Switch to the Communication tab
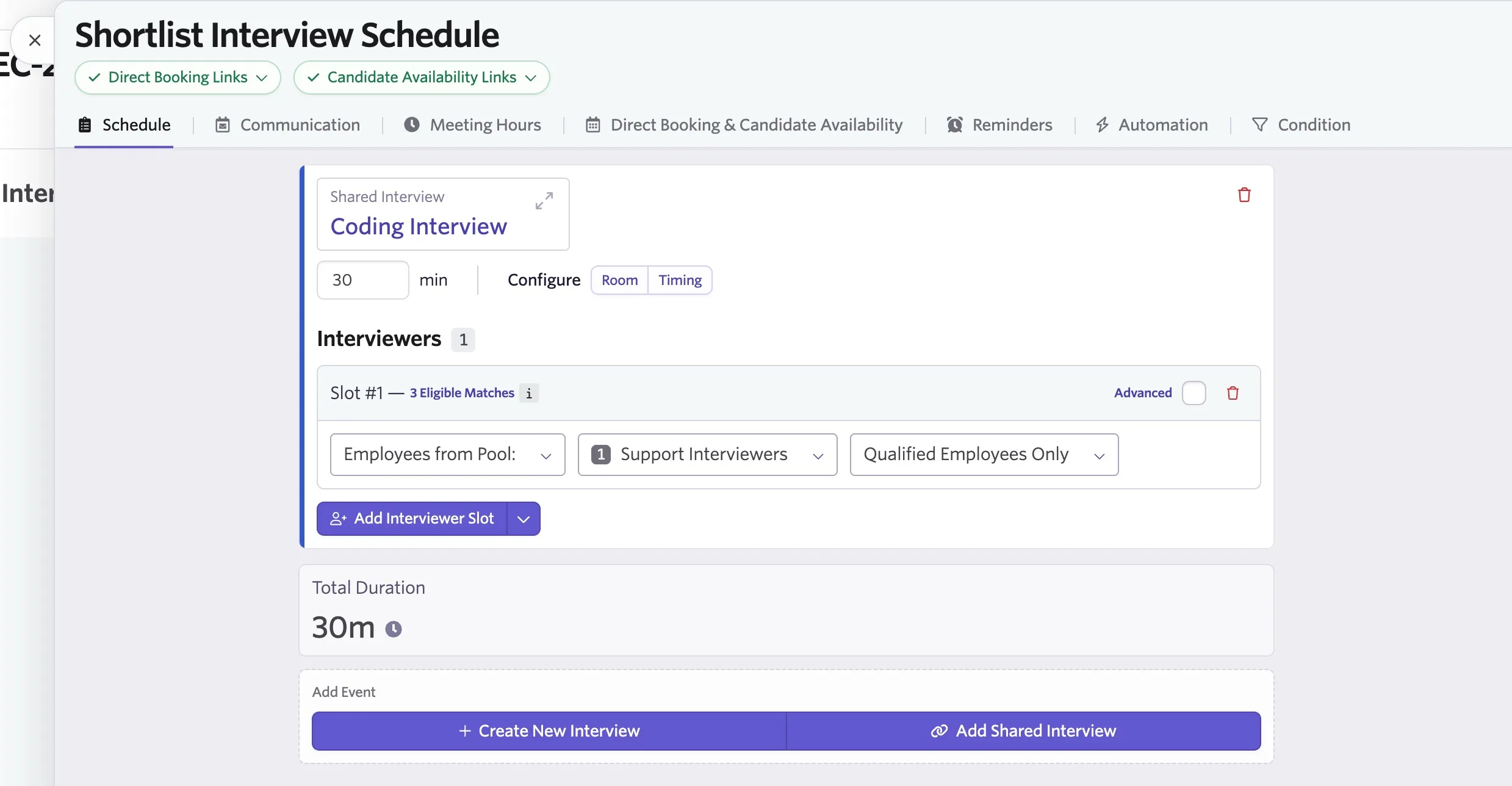 pos(287,125)
